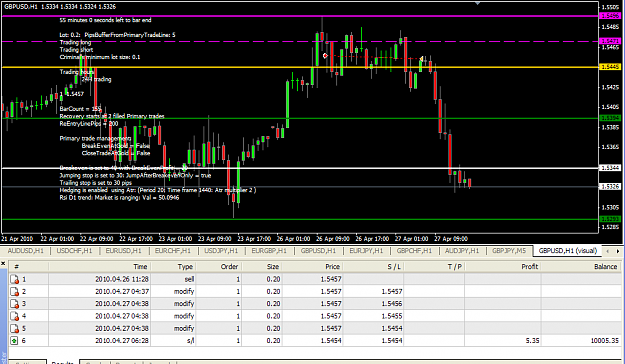Screen dimensions: 625x364
Task: Switch to the AUDUSD,H1 chart tab
Action: click(x=26, y=251)
